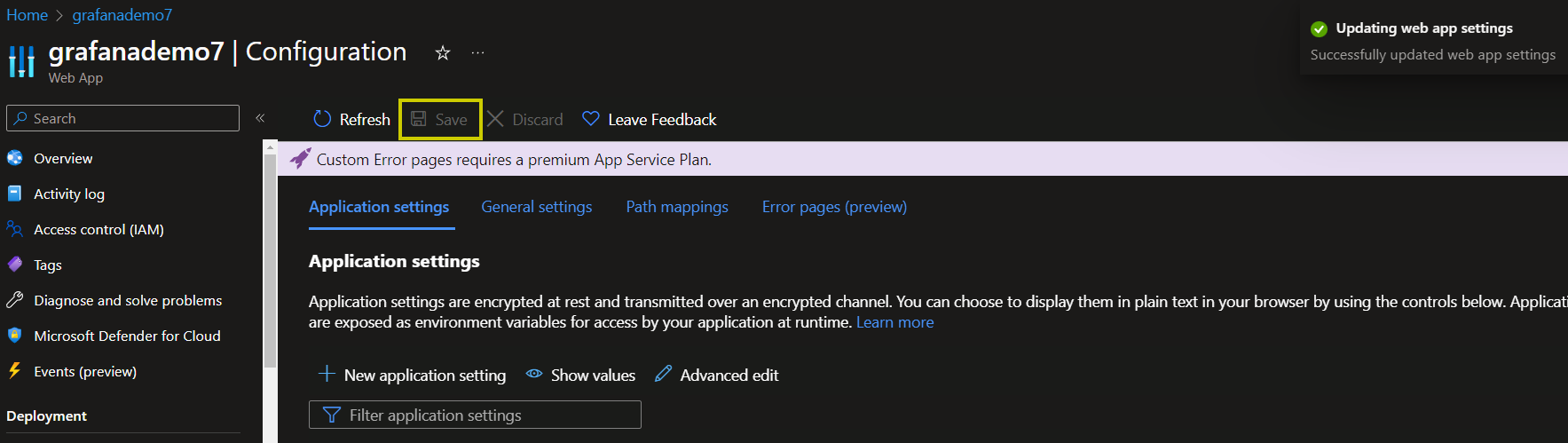The height and width of the screenshot is (443, 1568).
Task: Go to Home breadcrumb link
Action: point(27,15)
